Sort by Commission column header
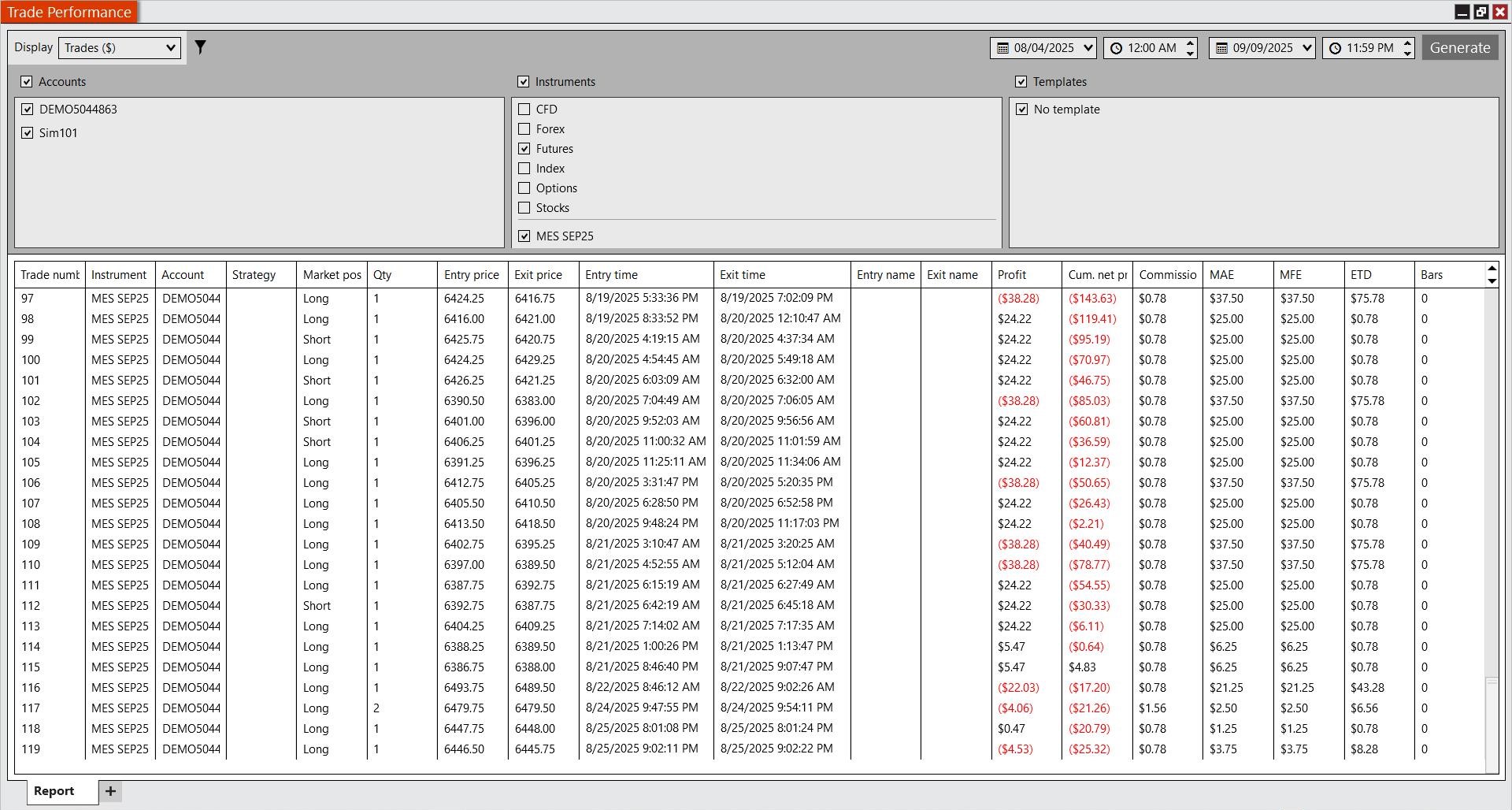Image resolution: width=1512 pixels, height=810 pixels. click(1168, 275)
